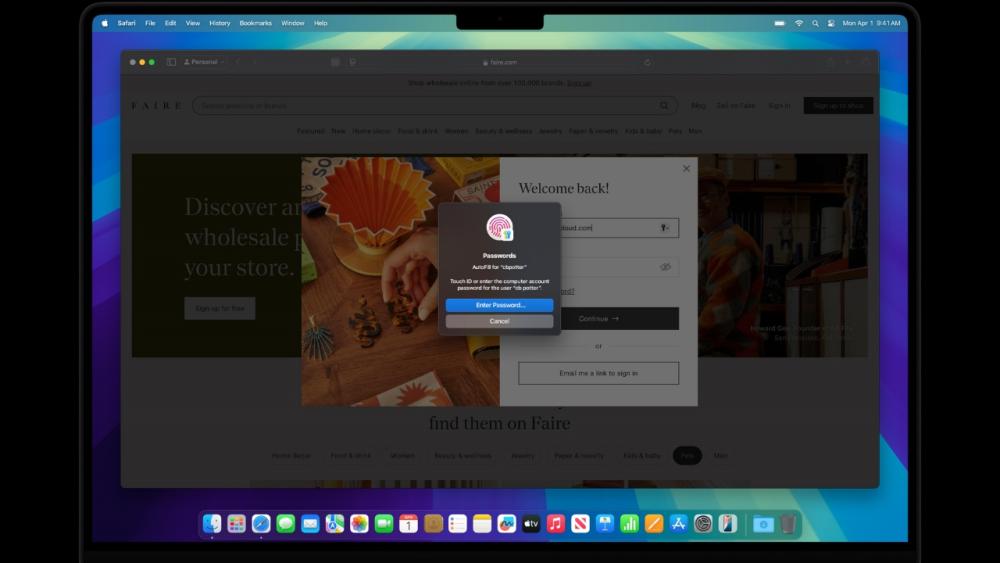Screen dimensions: 1000x563
Task: Click the Sell on Faire link
Action: 736,106
